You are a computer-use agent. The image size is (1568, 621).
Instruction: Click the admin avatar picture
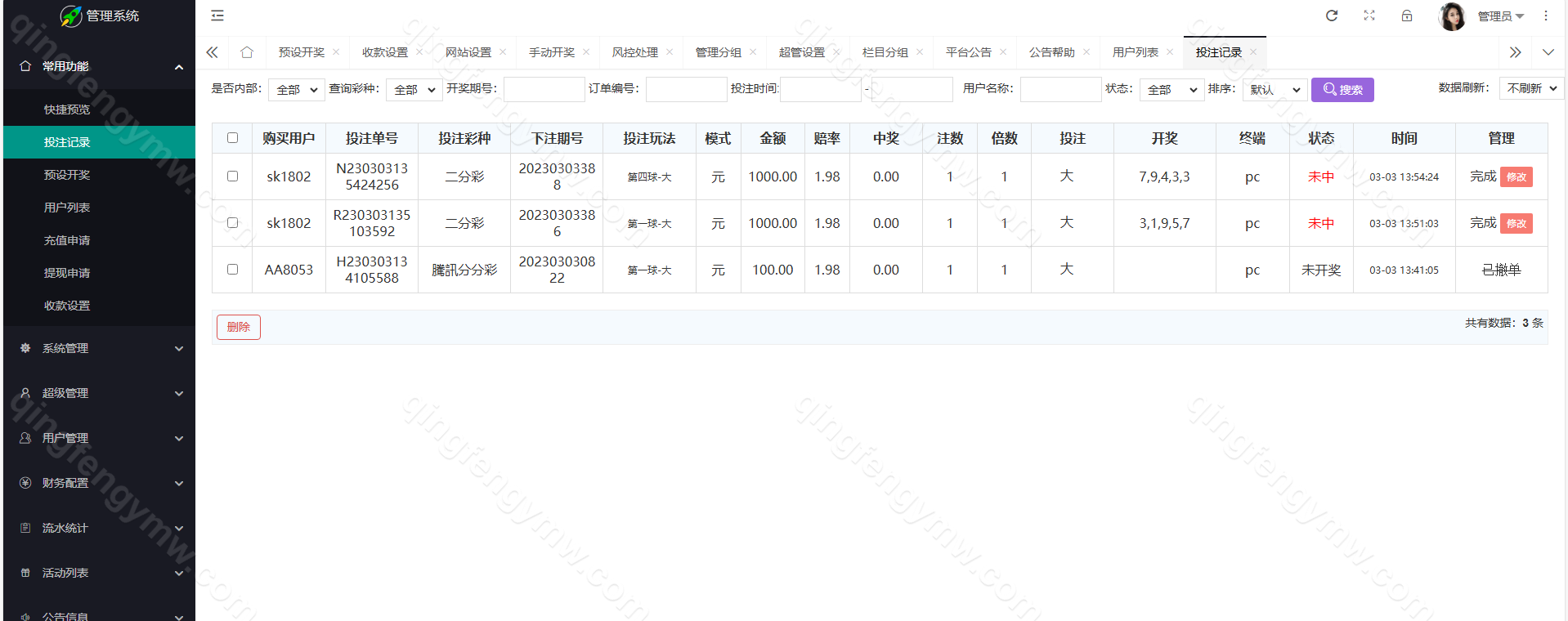[x=1452, y=16]
